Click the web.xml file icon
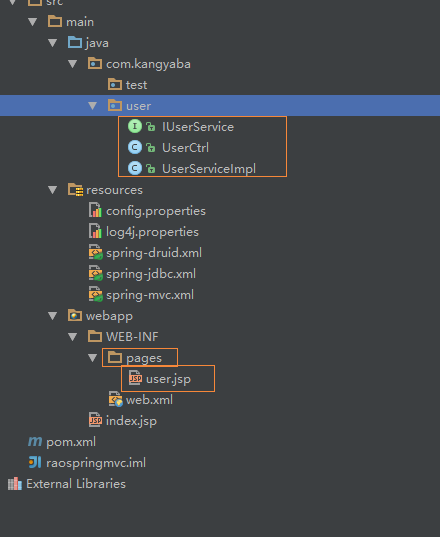The width and height of the screenshot is (440, 537). pyautogui.click(x=116, y=399)
